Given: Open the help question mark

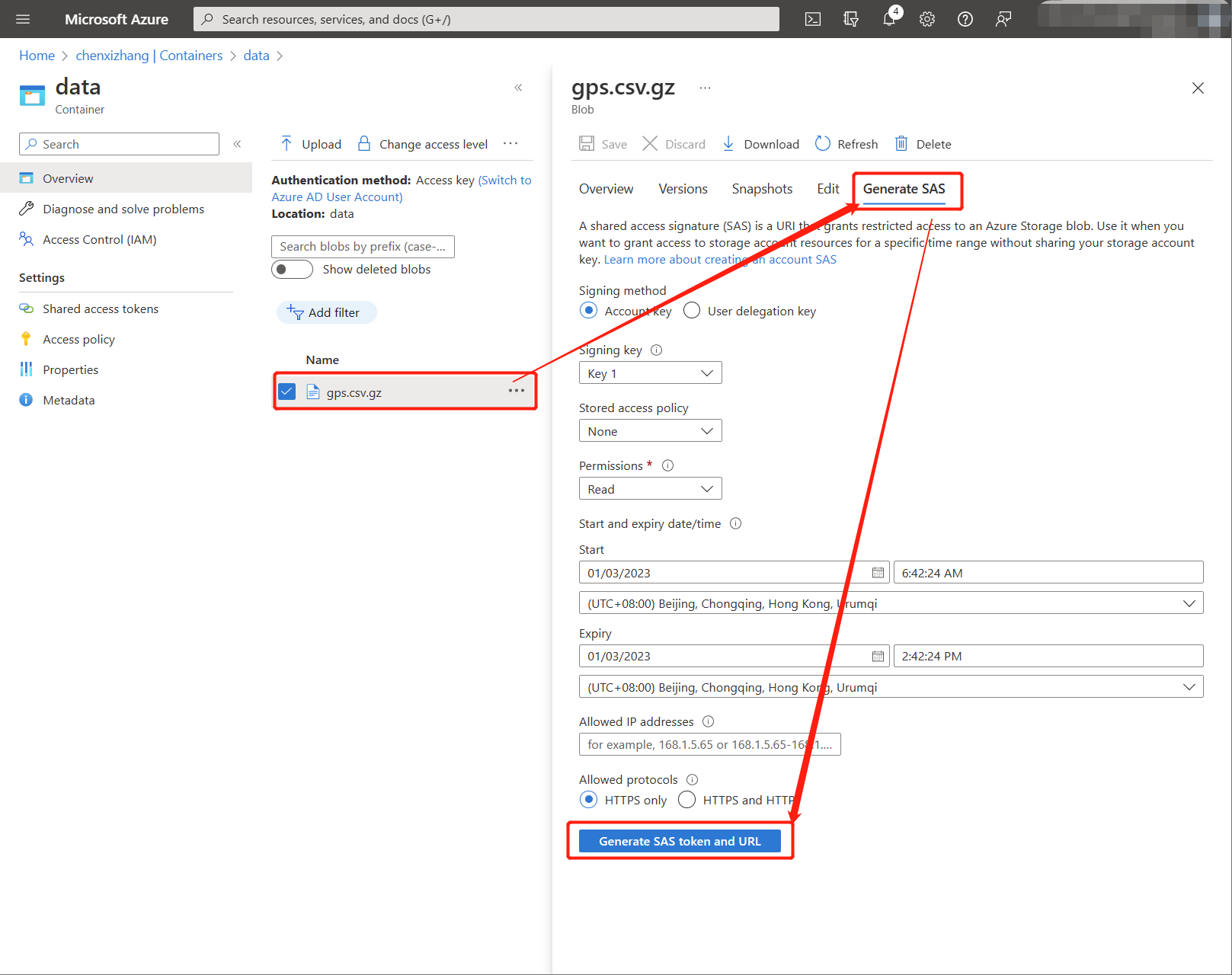Looking at the screenshot, I should 965,19.
